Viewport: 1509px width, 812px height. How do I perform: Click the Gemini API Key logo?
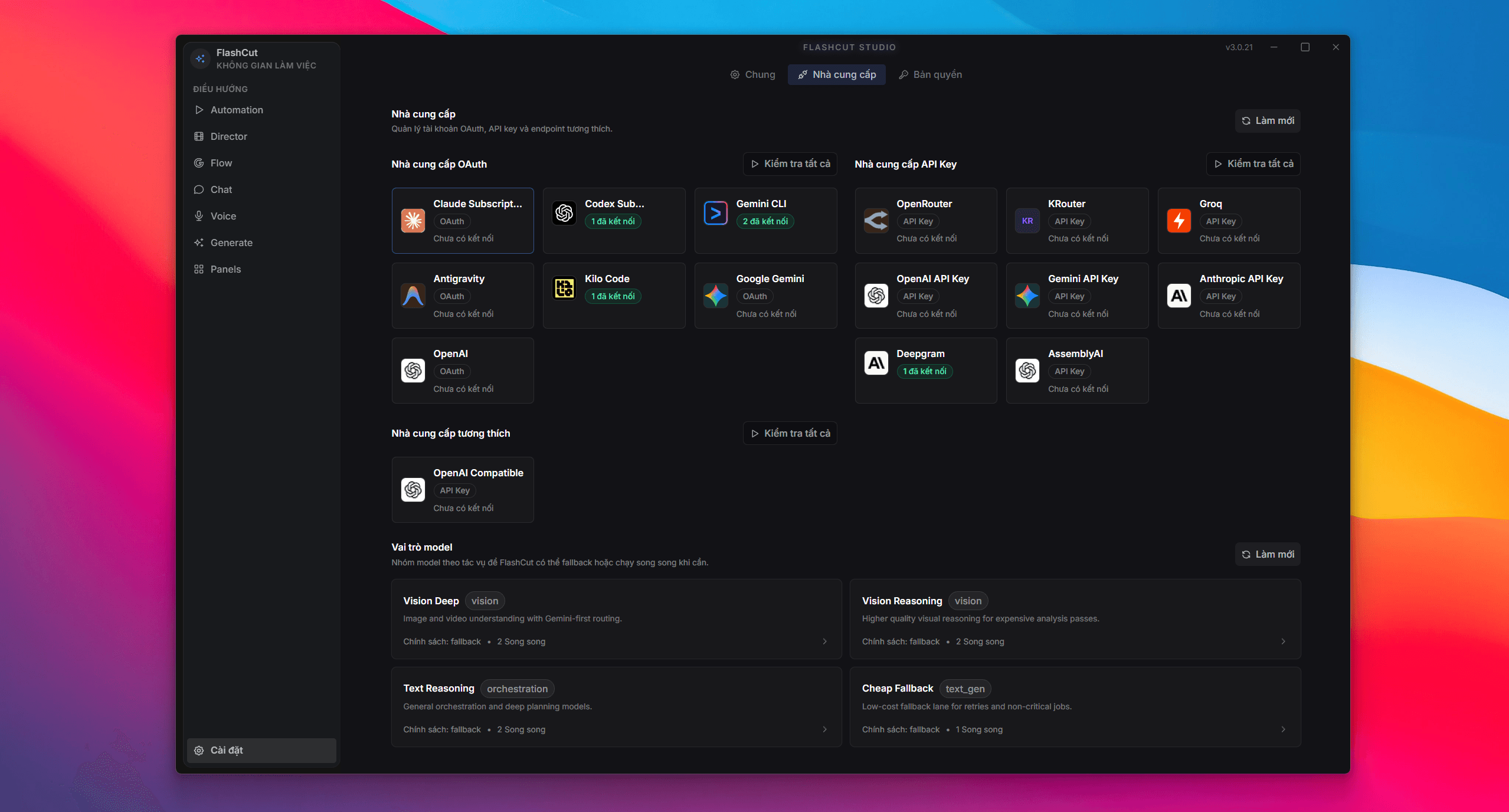pyautogui.click(x=1027, y=296)
